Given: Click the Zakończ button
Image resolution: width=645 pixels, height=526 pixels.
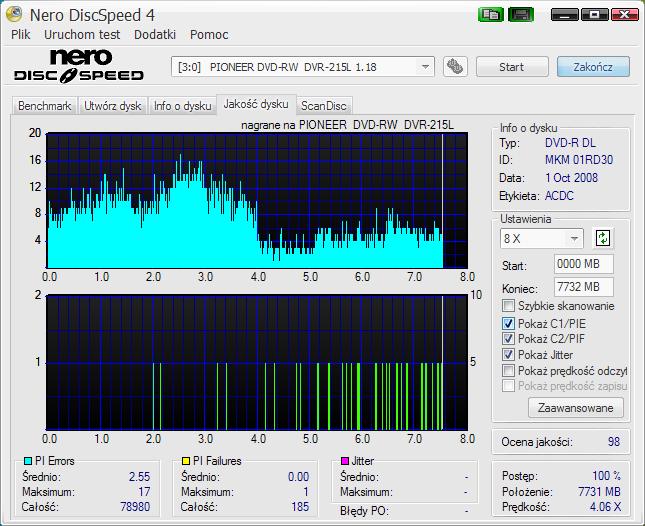Looking at the screenshot, I should click(x=593, y=67).
